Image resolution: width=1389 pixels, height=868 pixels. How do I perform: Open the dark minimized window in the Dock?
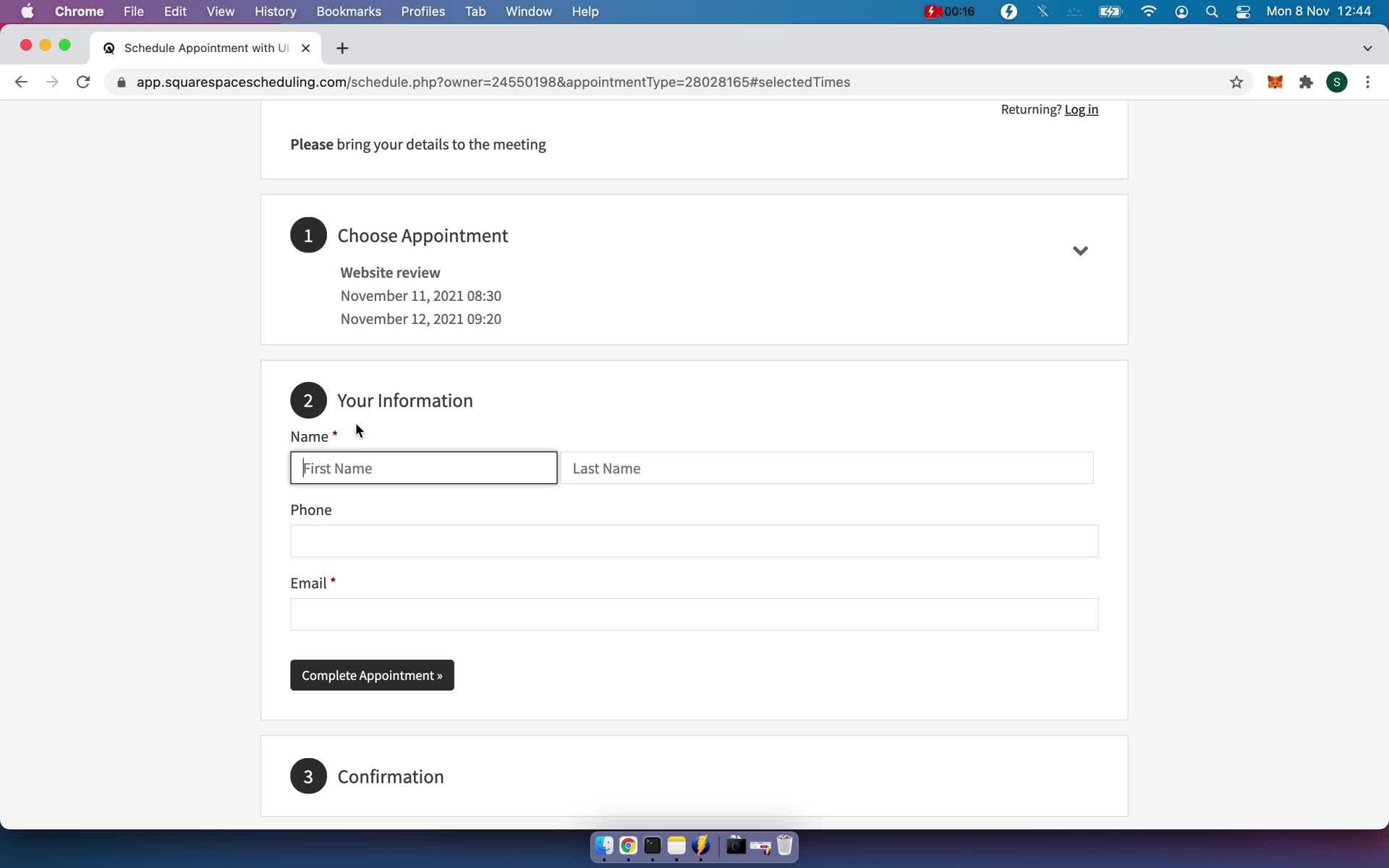tap(736, 846)
